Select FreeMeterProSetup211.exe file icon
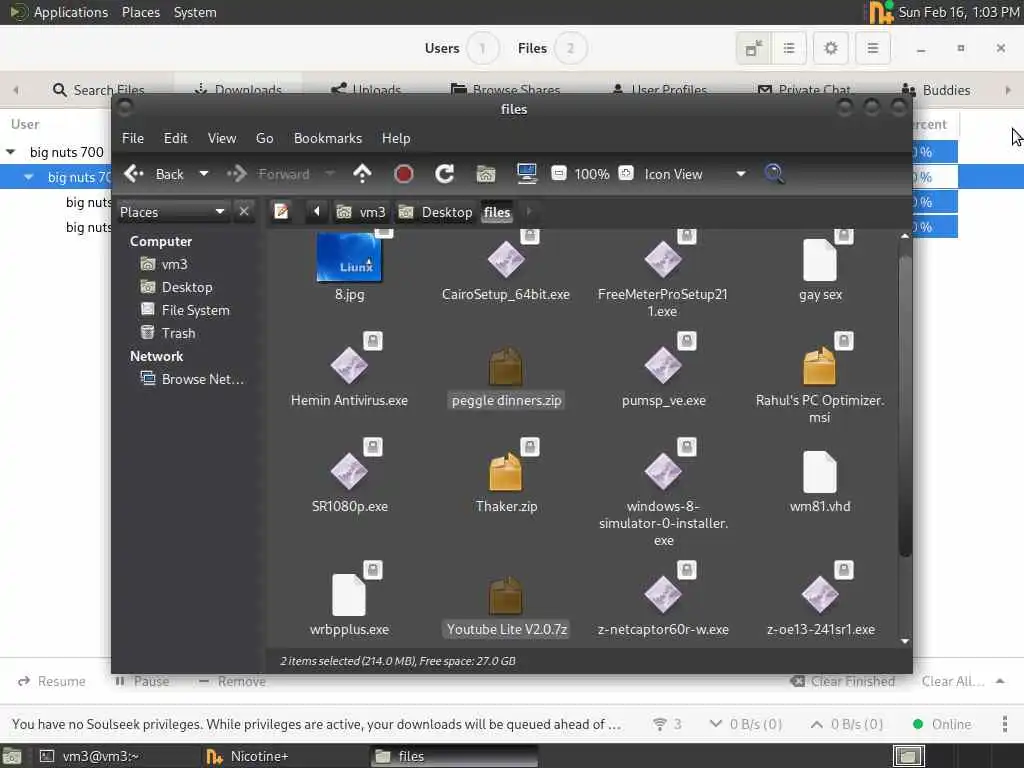 (663, 259)
